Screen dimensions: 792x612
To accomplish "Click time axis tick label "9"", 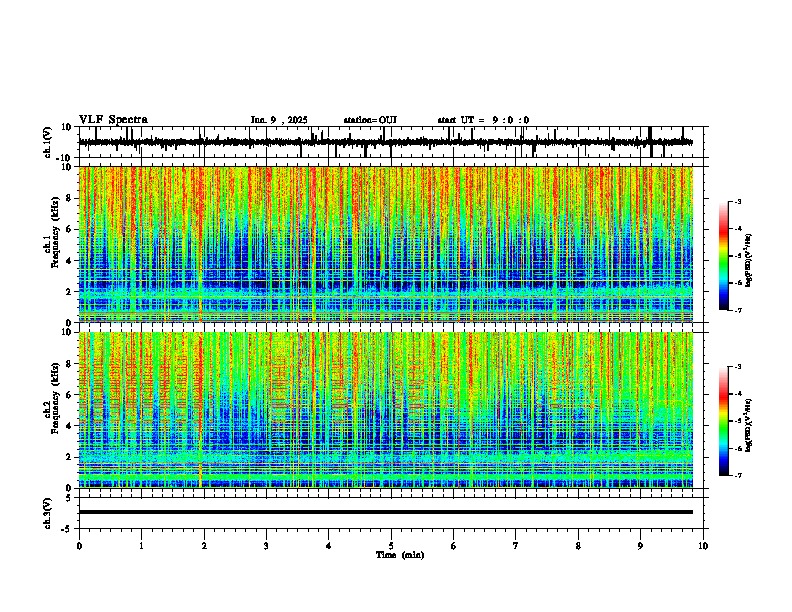I will pyautogui.click(x=640, y=546).
